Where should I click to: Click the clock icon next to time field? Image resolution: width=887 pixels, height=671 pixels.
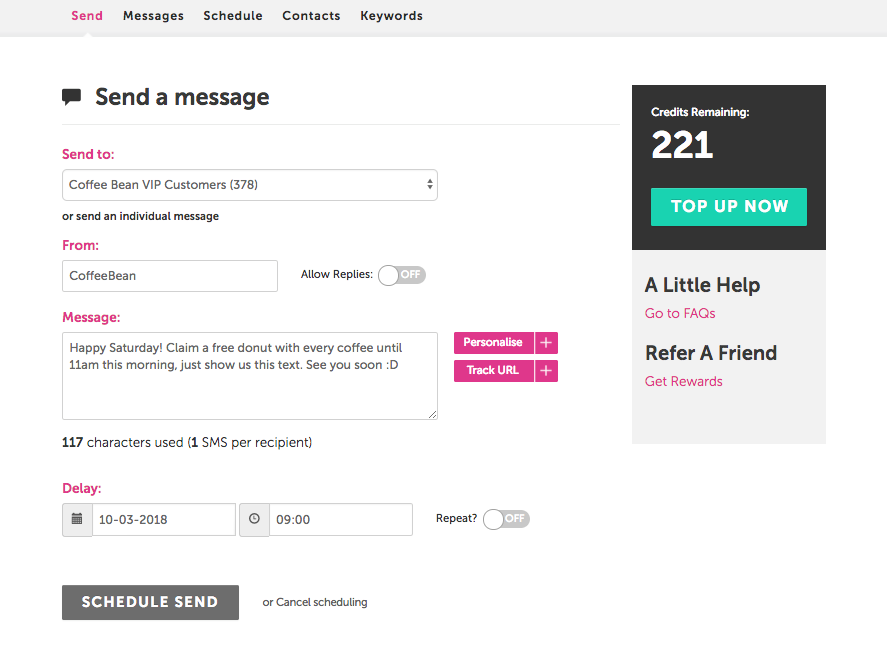click(254, 519)
